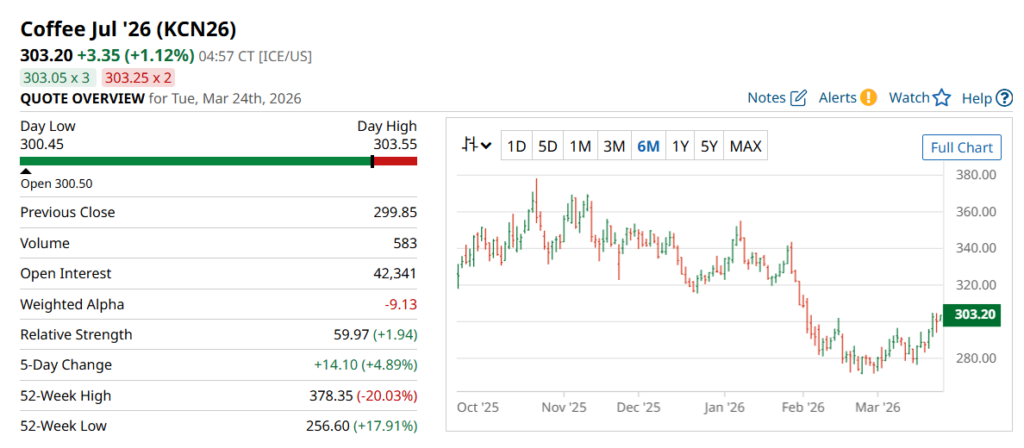
Task: Click the Open 300.50 triangle marker
Action: 26,172
